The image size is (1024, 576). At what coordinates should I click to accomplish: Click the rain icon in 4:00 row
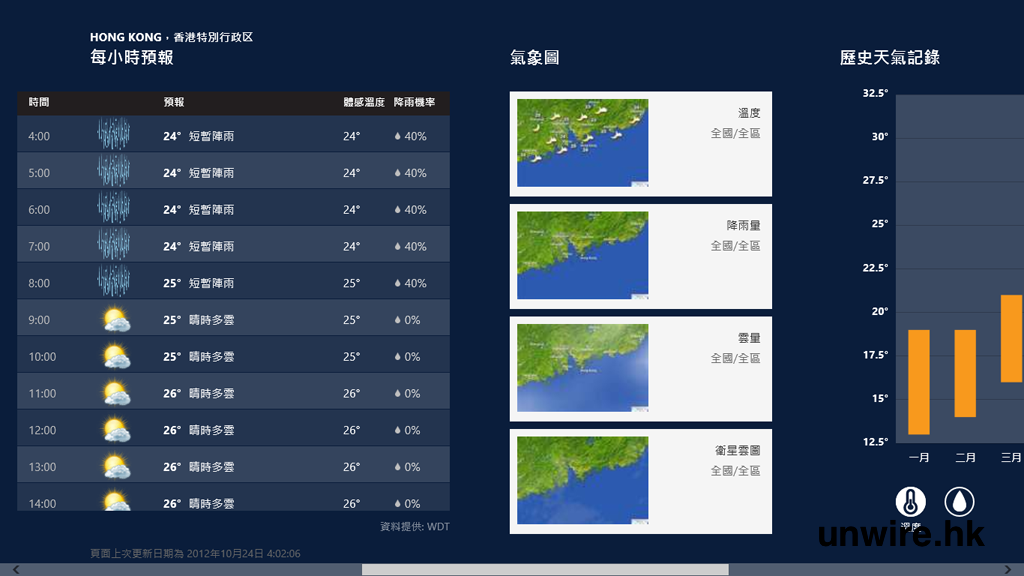coord(114,136)
